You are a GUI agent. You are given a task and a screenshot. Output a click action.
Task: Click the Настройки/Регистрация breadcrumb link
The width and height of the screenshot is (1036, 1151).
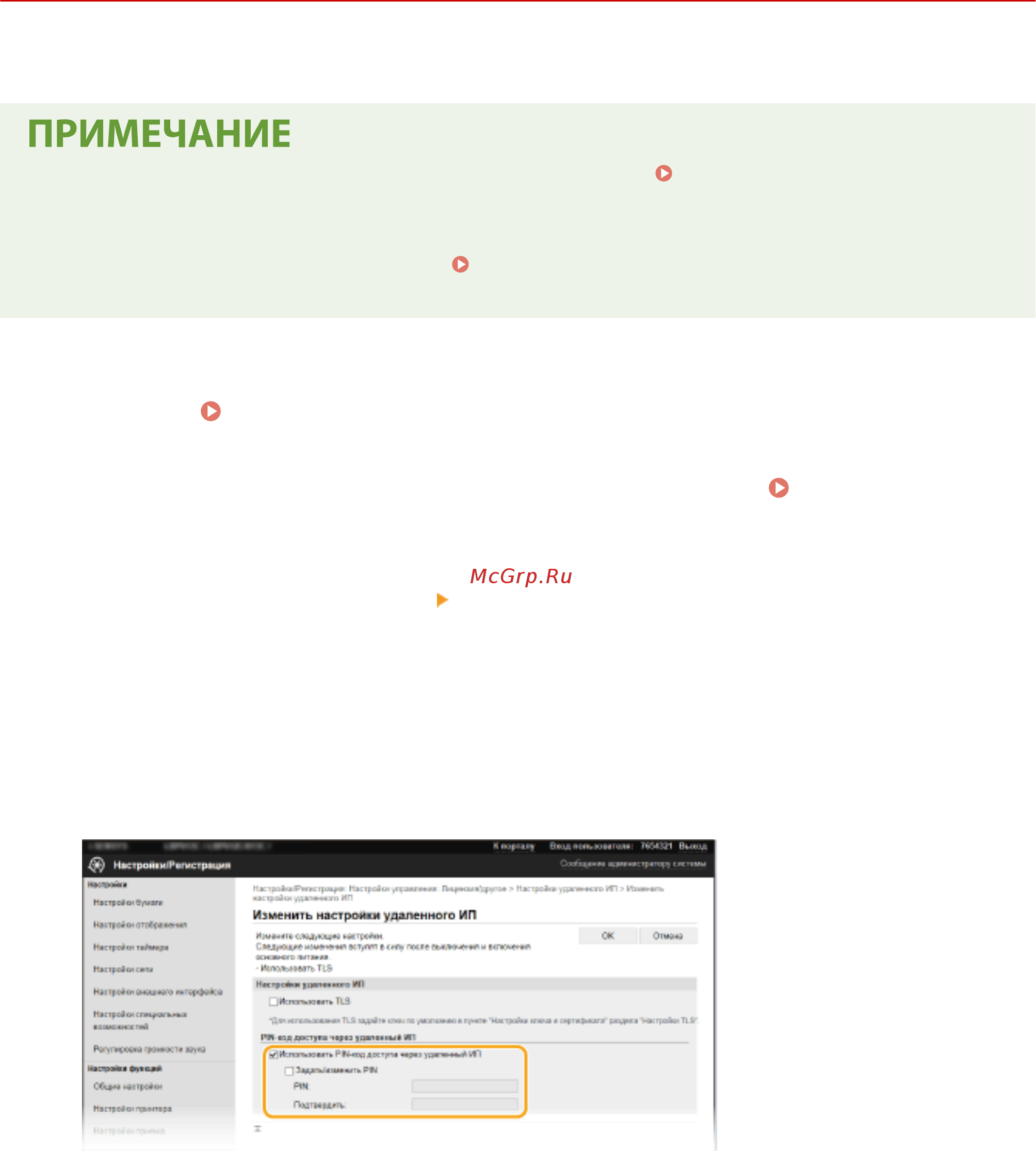tap(298, 888)
